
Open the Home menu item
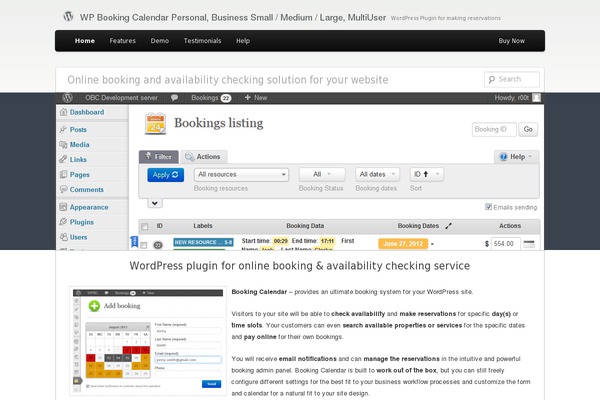coord(85,41)
